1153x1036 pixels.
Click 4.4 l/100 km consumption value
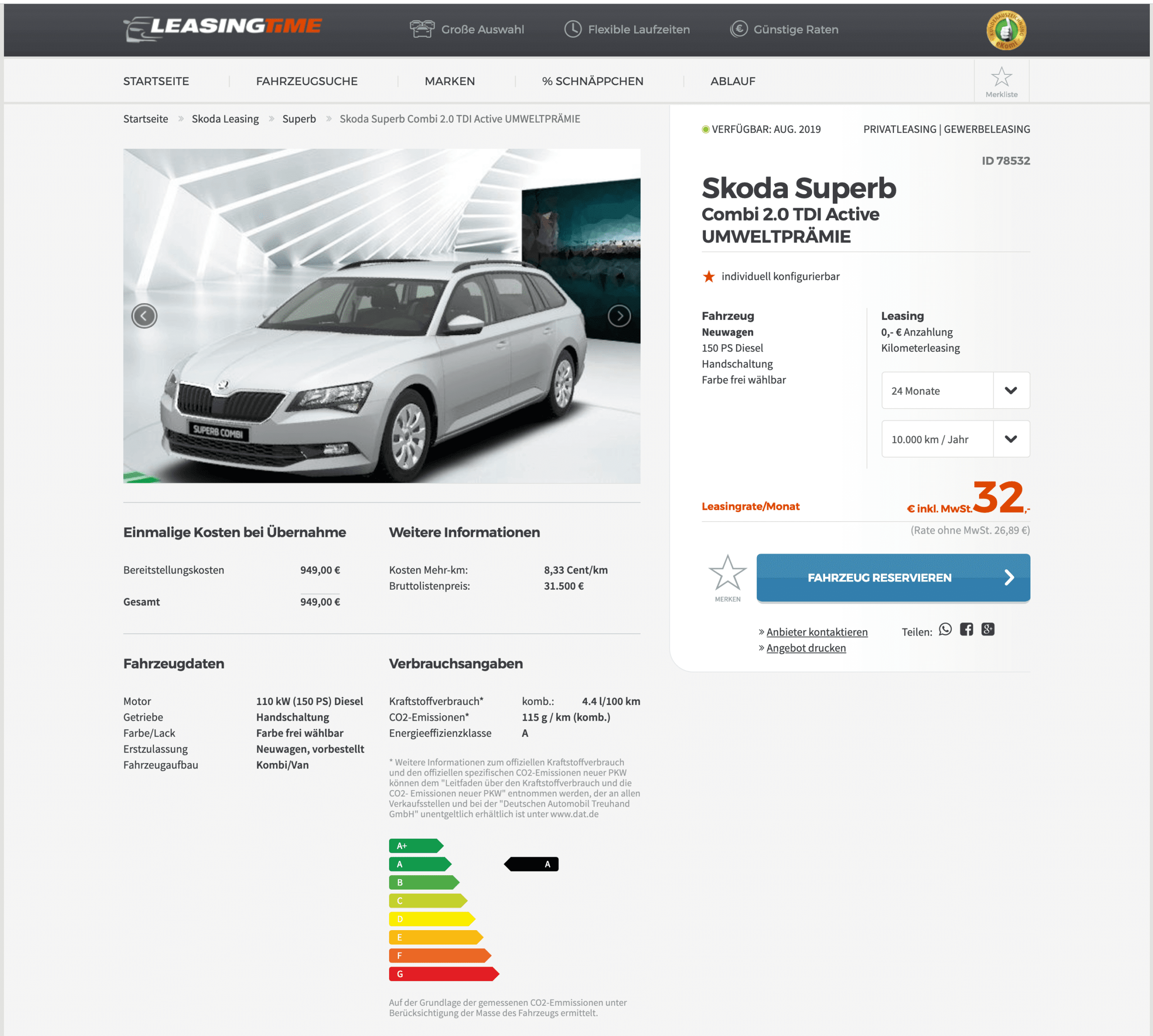coord(611,701)
